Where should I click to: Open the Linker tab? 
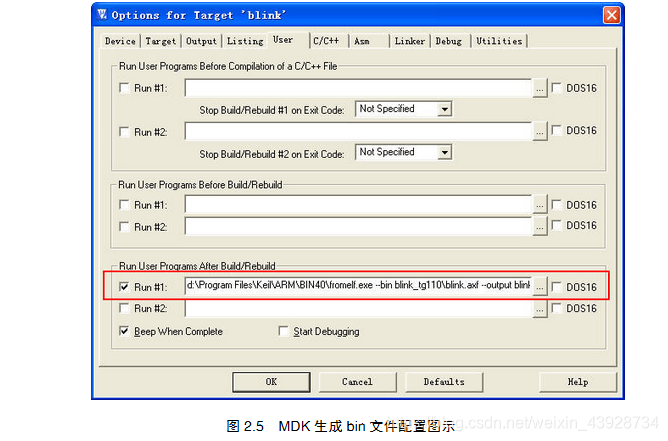[410, 41]
